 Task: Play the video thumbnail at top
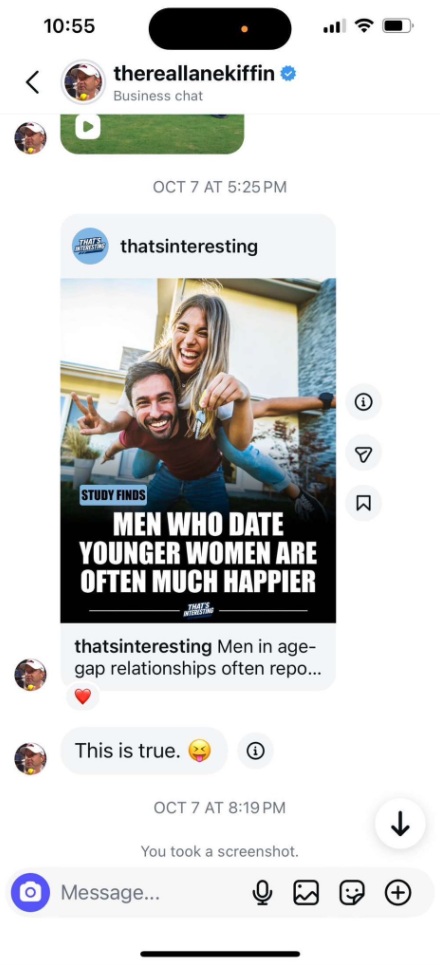[88, 127]
